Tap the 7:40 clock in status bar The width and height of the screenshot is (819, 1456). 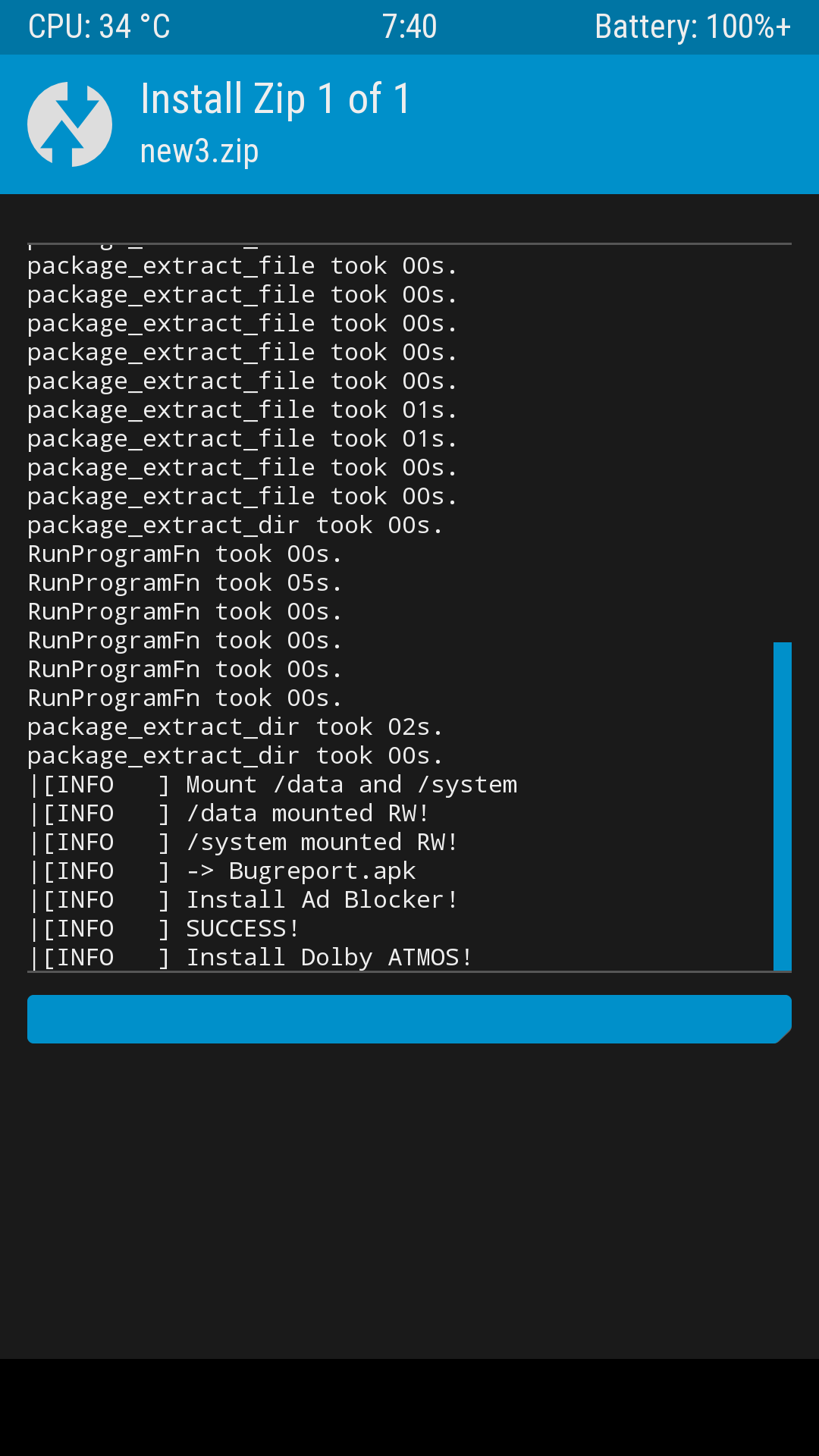pyautogui.click(x=409, y=27)
